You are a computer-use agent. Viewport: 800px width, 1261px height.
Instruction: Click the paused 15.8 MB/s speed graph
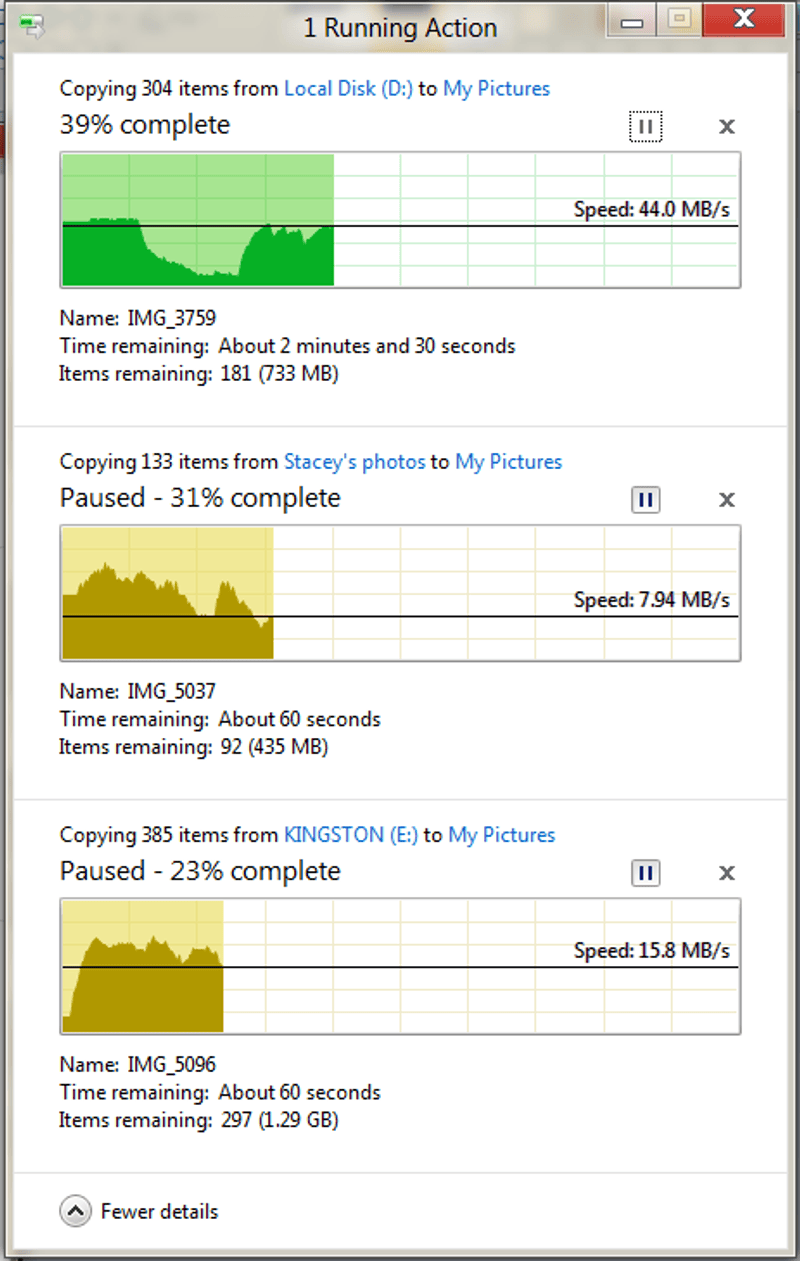[x=400, y=966]
